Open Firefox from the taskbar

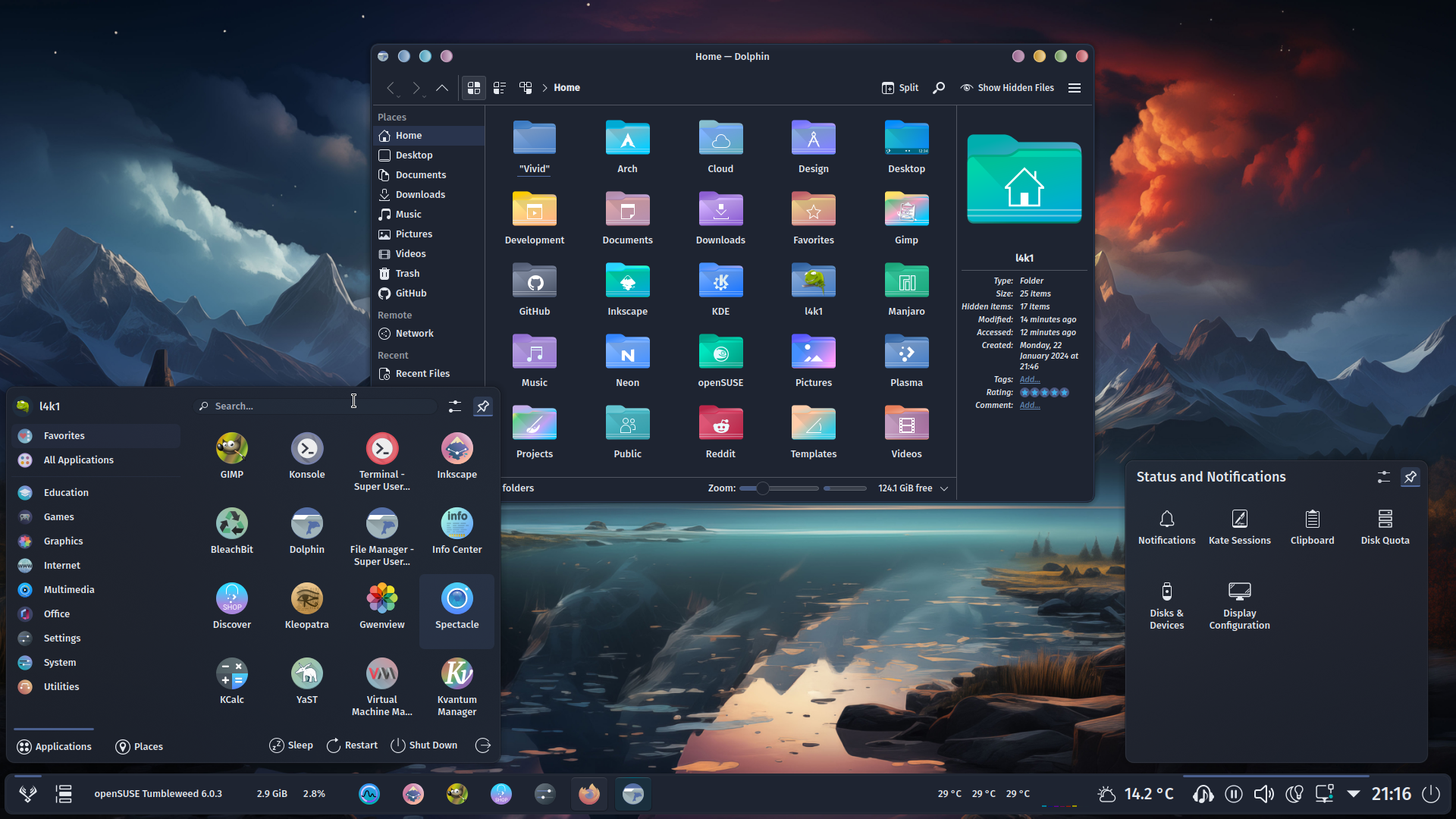pos(588,794)
